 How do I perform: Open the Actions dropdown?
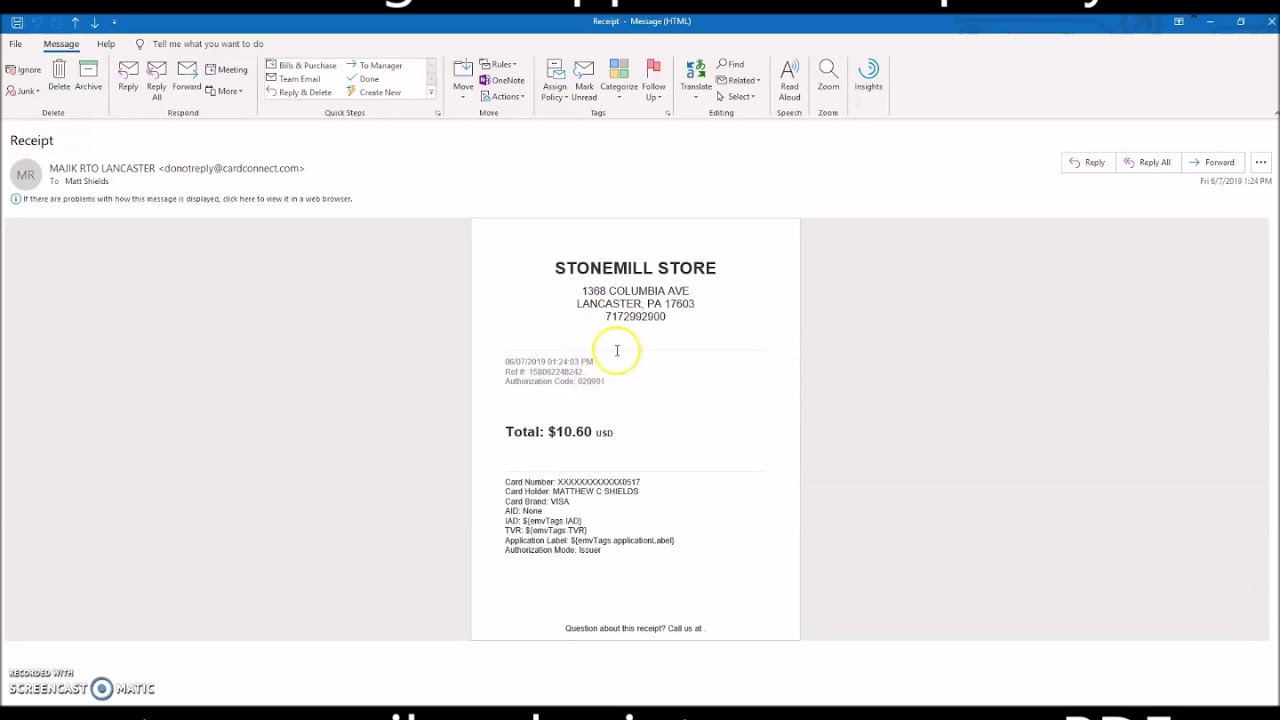502,97
